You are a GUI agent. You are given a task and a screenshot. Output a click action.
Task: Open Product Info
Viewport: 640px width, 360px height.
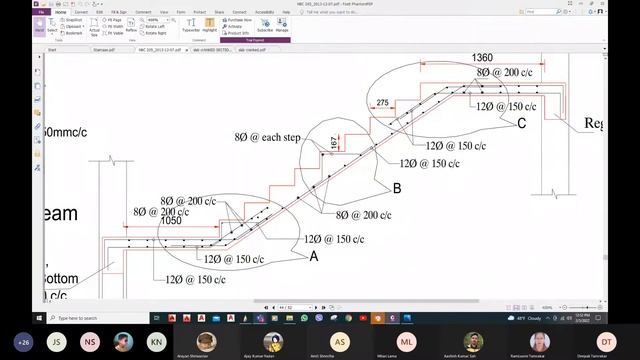click(236, 33)
